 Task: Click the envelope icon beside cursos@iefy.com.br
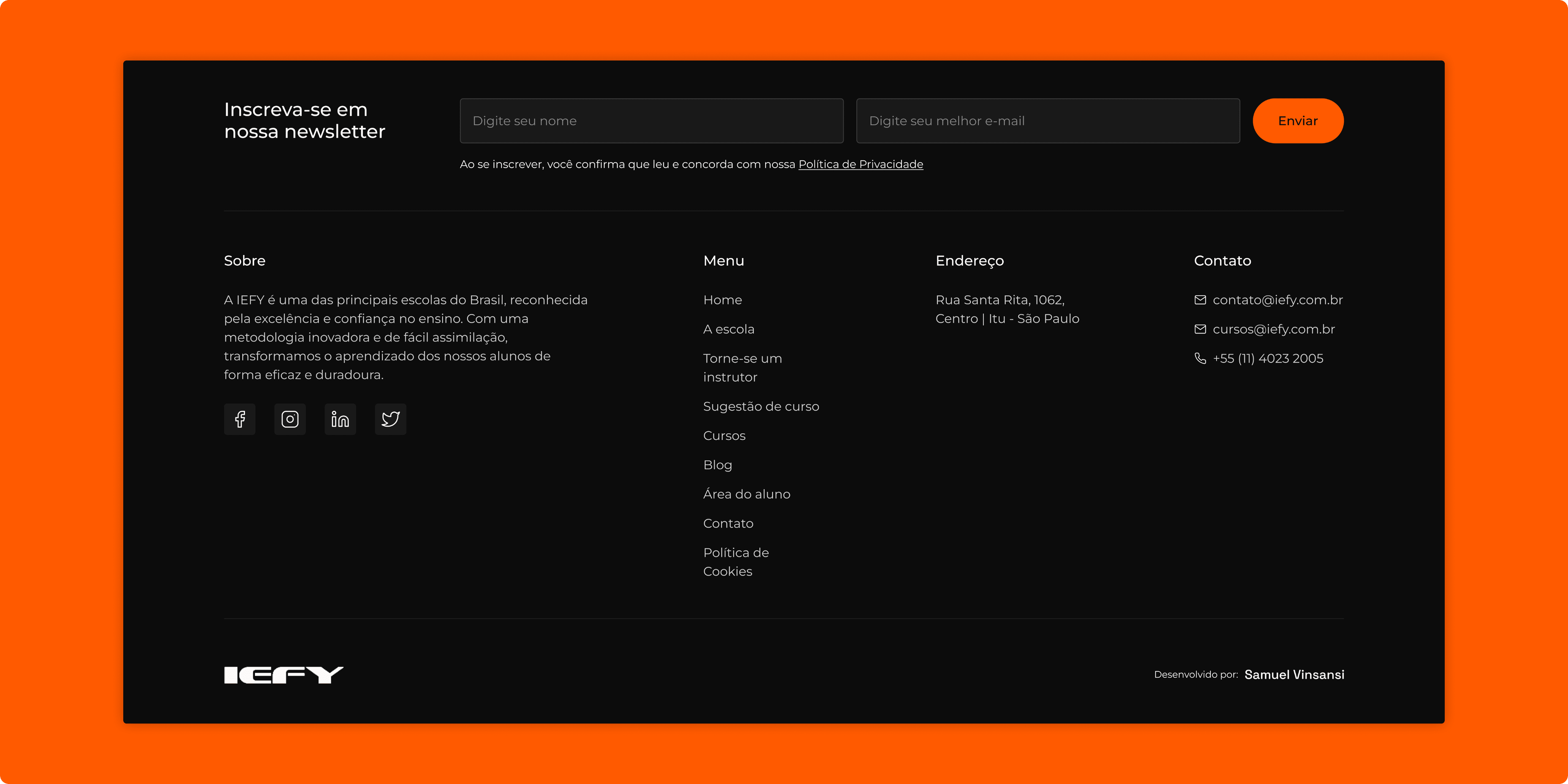coord(1200,329)
